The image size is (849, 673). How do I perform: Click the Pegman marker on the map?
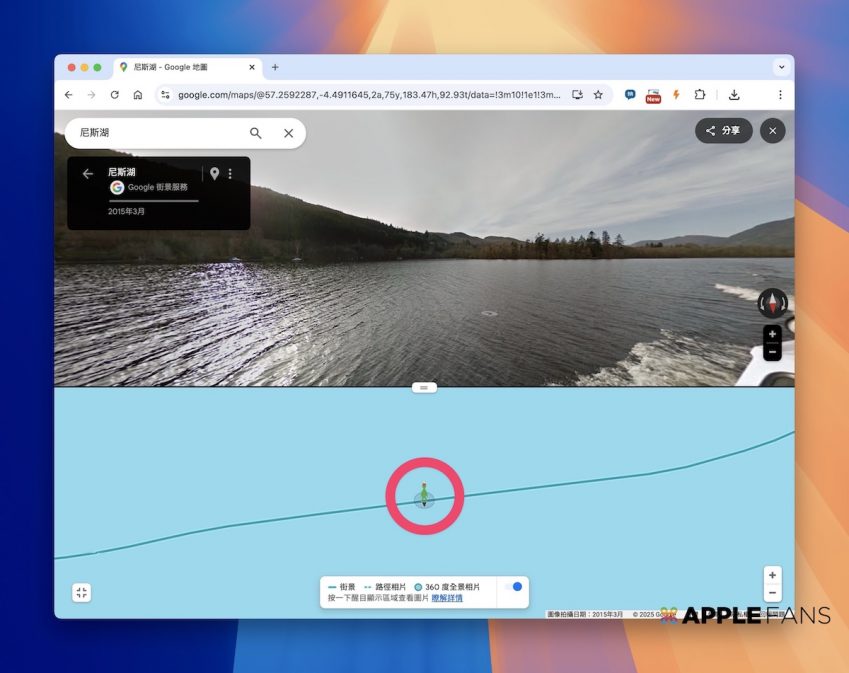[424, 495]
